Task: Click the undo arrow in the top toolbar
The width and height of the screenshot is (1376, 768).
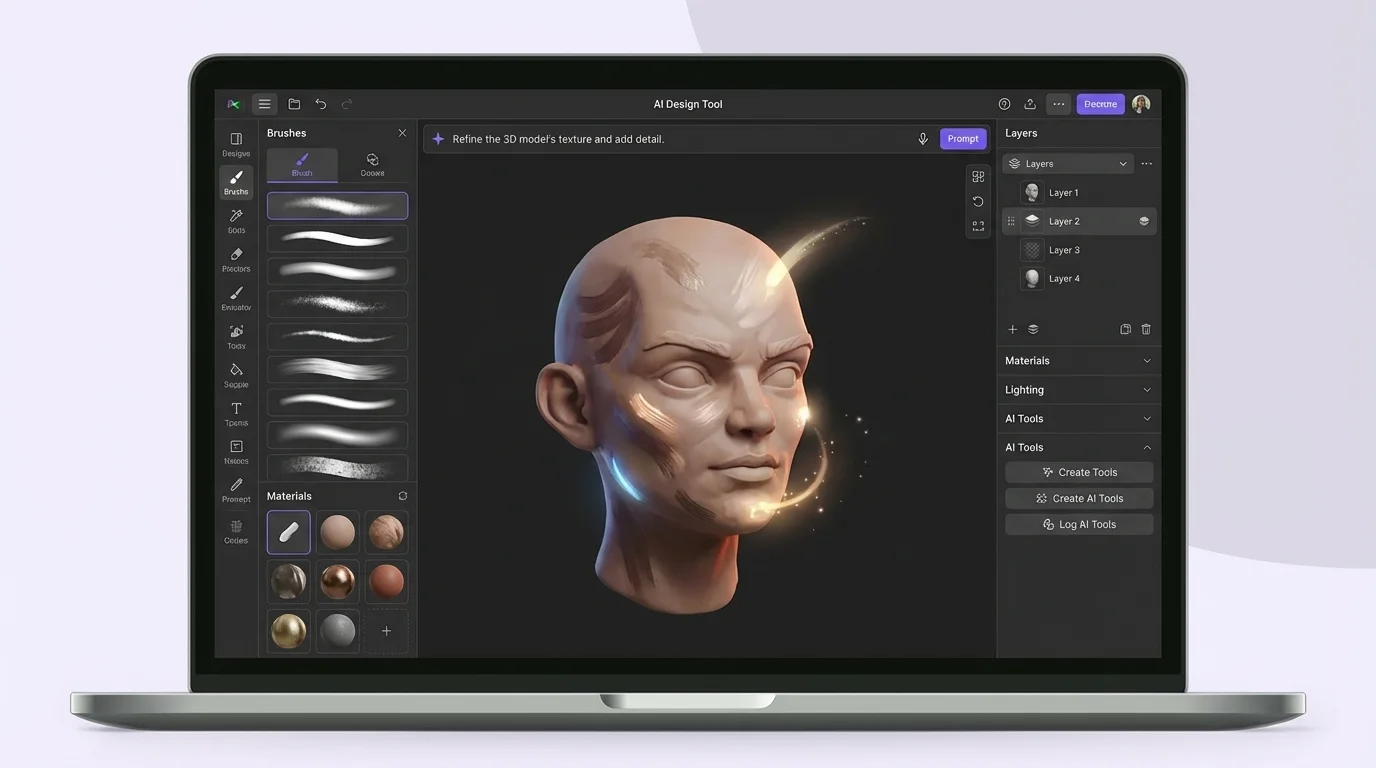Action: [x=320, y=103]
